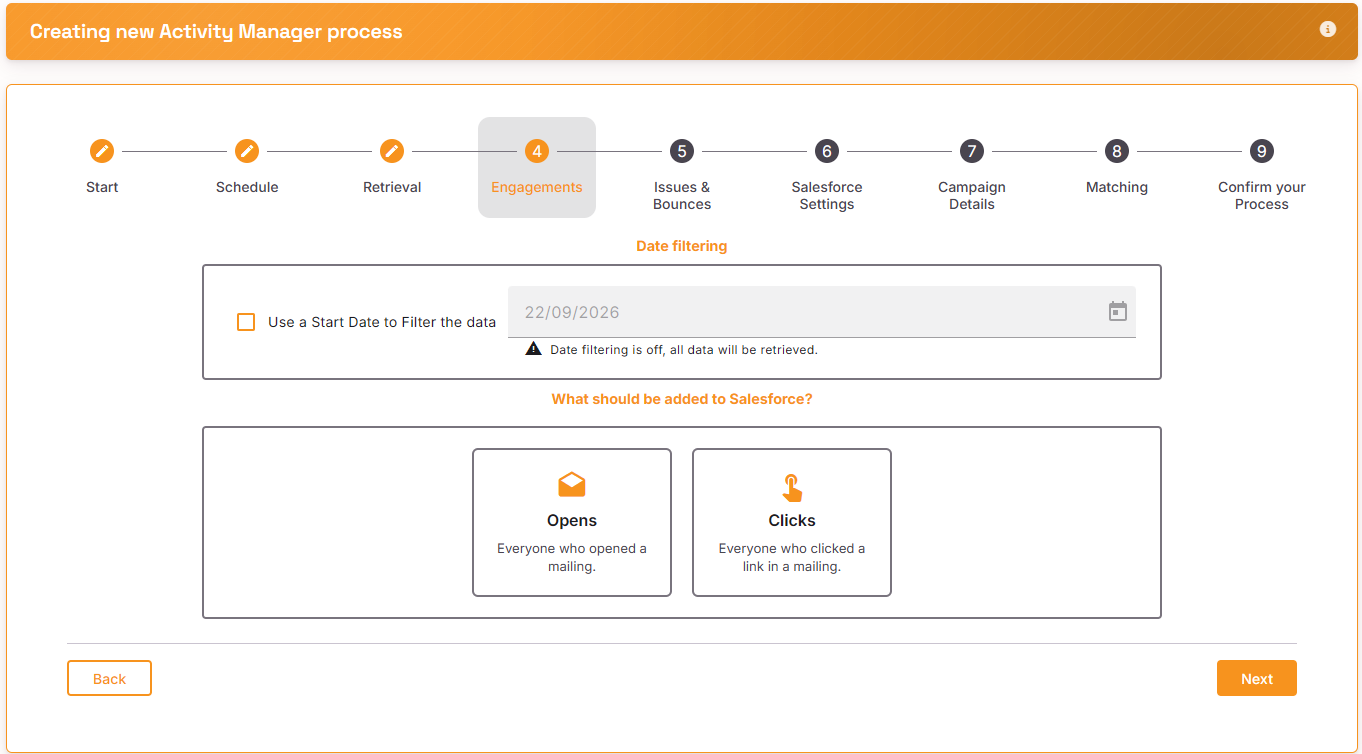Enable Use a Start Date filter checkbox
Screen dimensions: 1362x754
(x=246, y=322)
